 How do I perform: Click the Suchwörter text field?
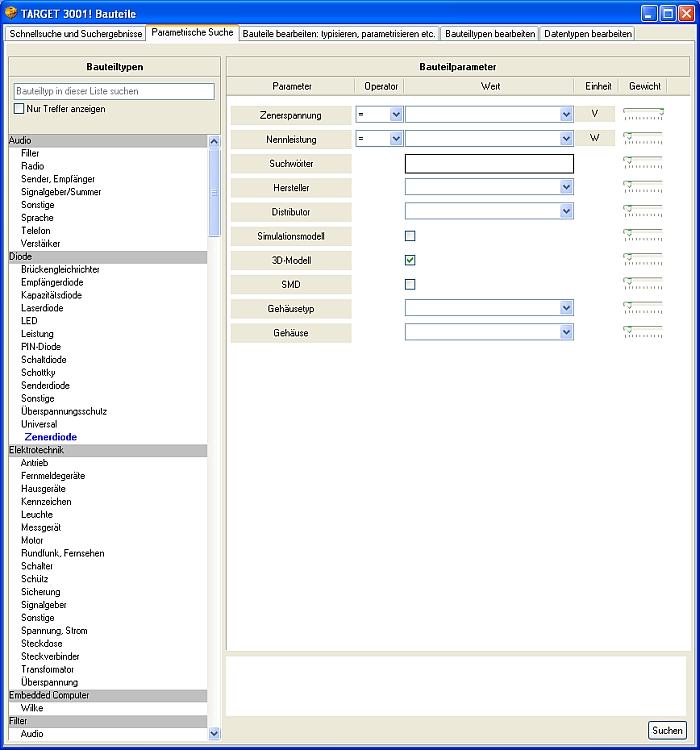tap(489, 163)
